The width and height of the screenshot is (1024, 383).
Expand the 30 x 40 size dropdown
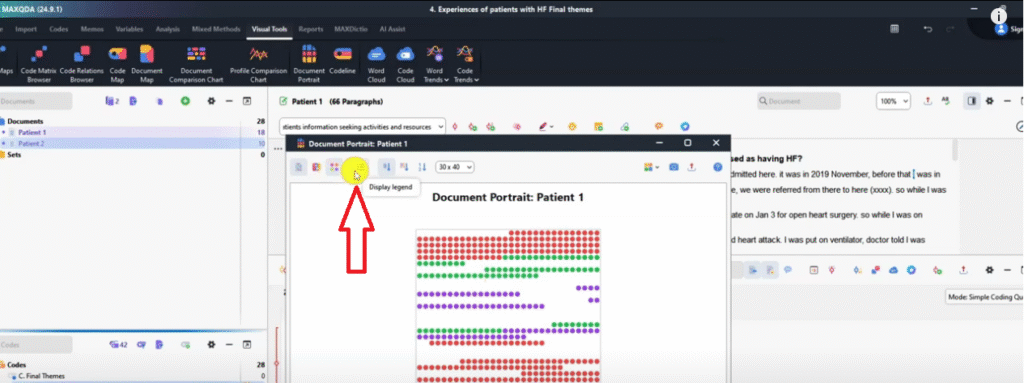455,167
